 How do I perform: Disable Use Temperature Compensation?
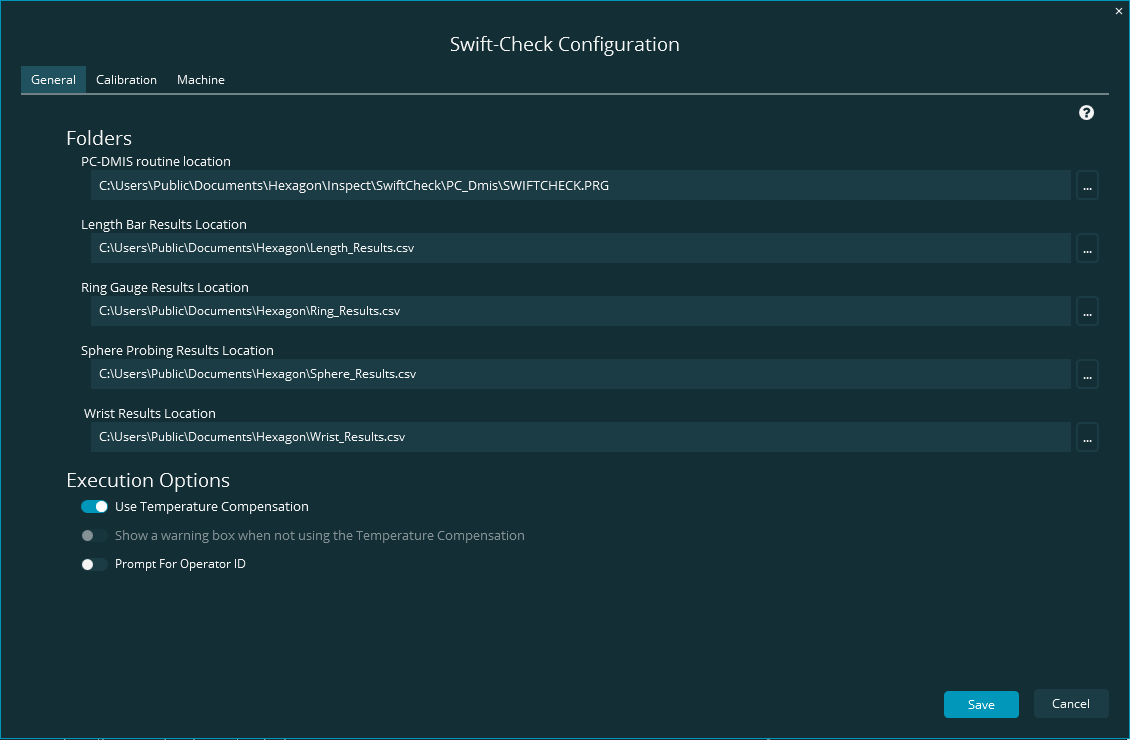(x=94, y=506)
